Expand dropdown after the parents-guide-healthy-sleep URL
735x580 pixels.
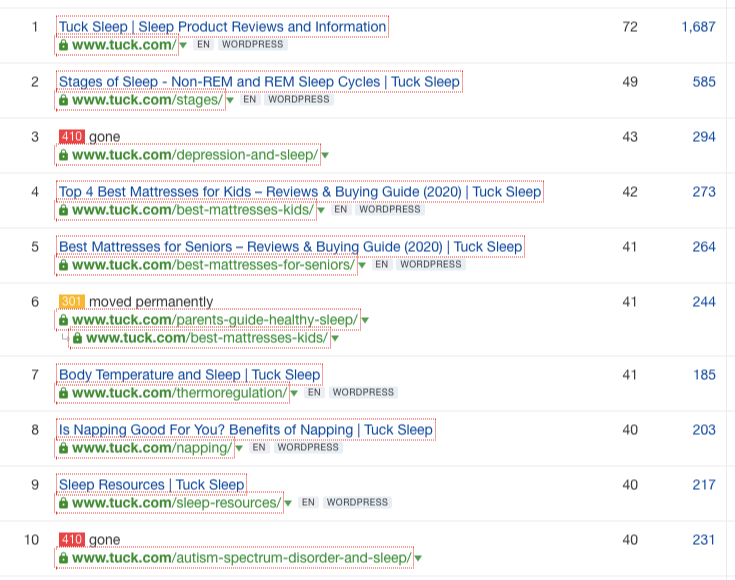[365, 320]
